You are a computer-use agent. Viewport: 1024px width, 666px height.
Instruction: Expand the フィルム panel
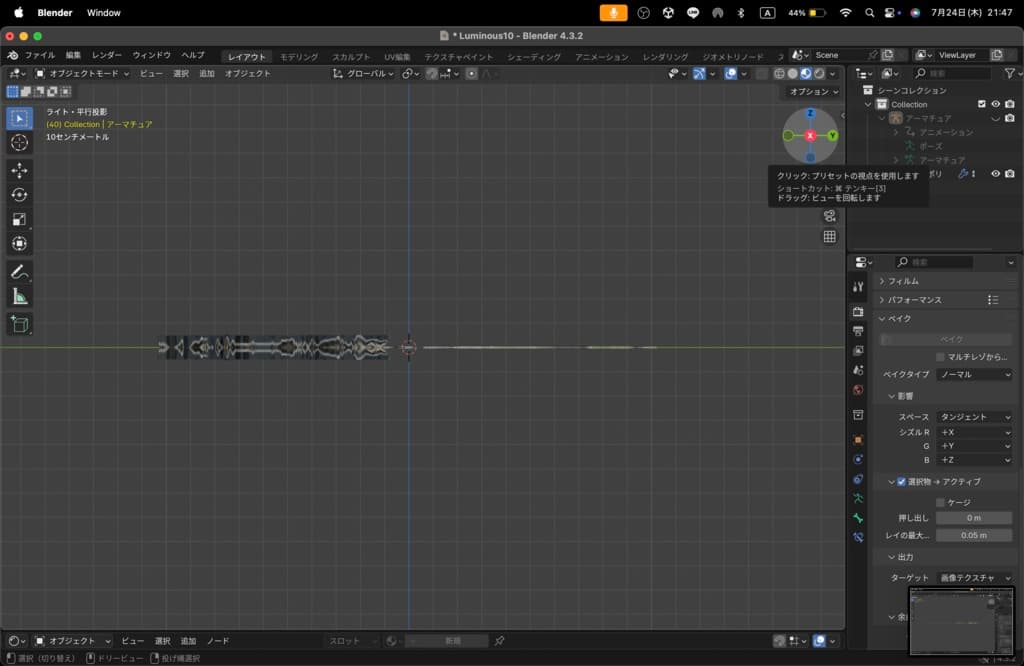coord(903,281)
